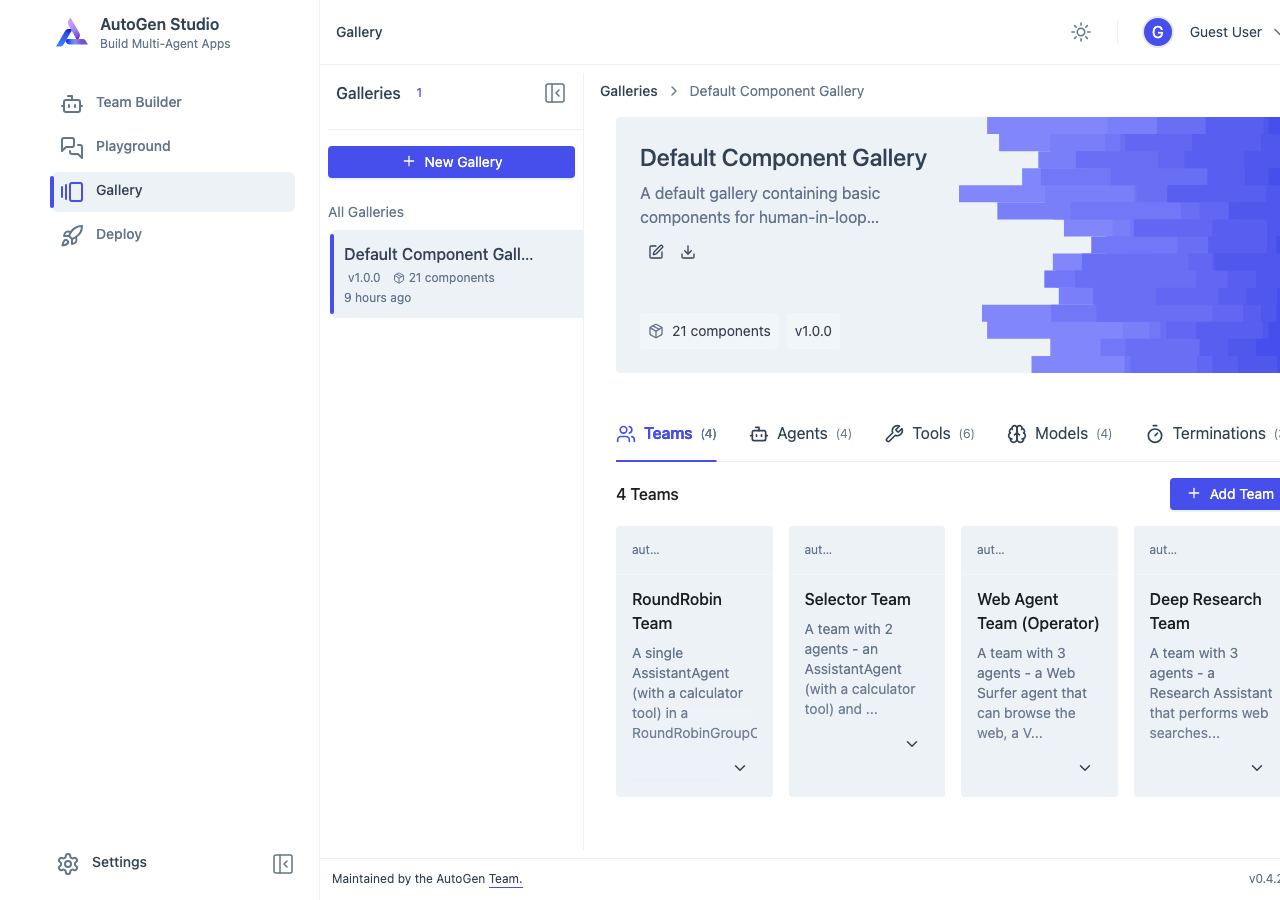Click the AutoGen Studio logo icon
Screen dimensions: 1280x900
[x=72, y=33]
